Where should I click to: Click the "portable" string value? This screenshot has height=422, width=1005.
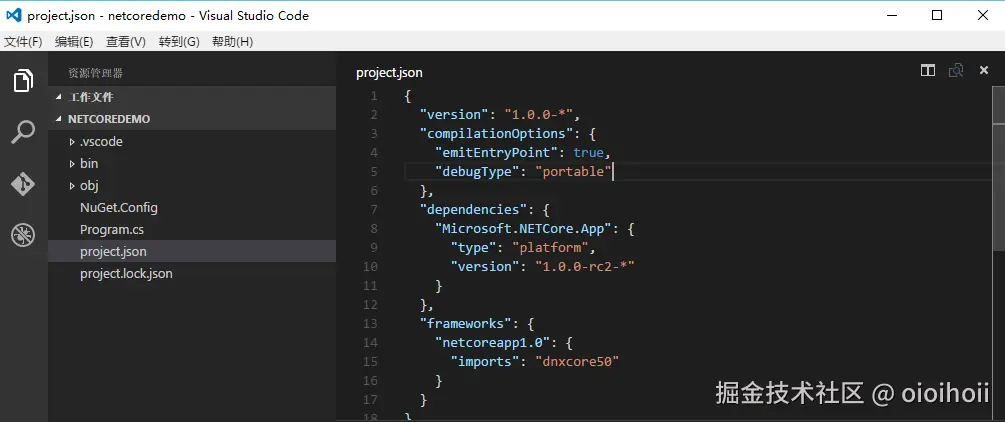click(574, 172)
